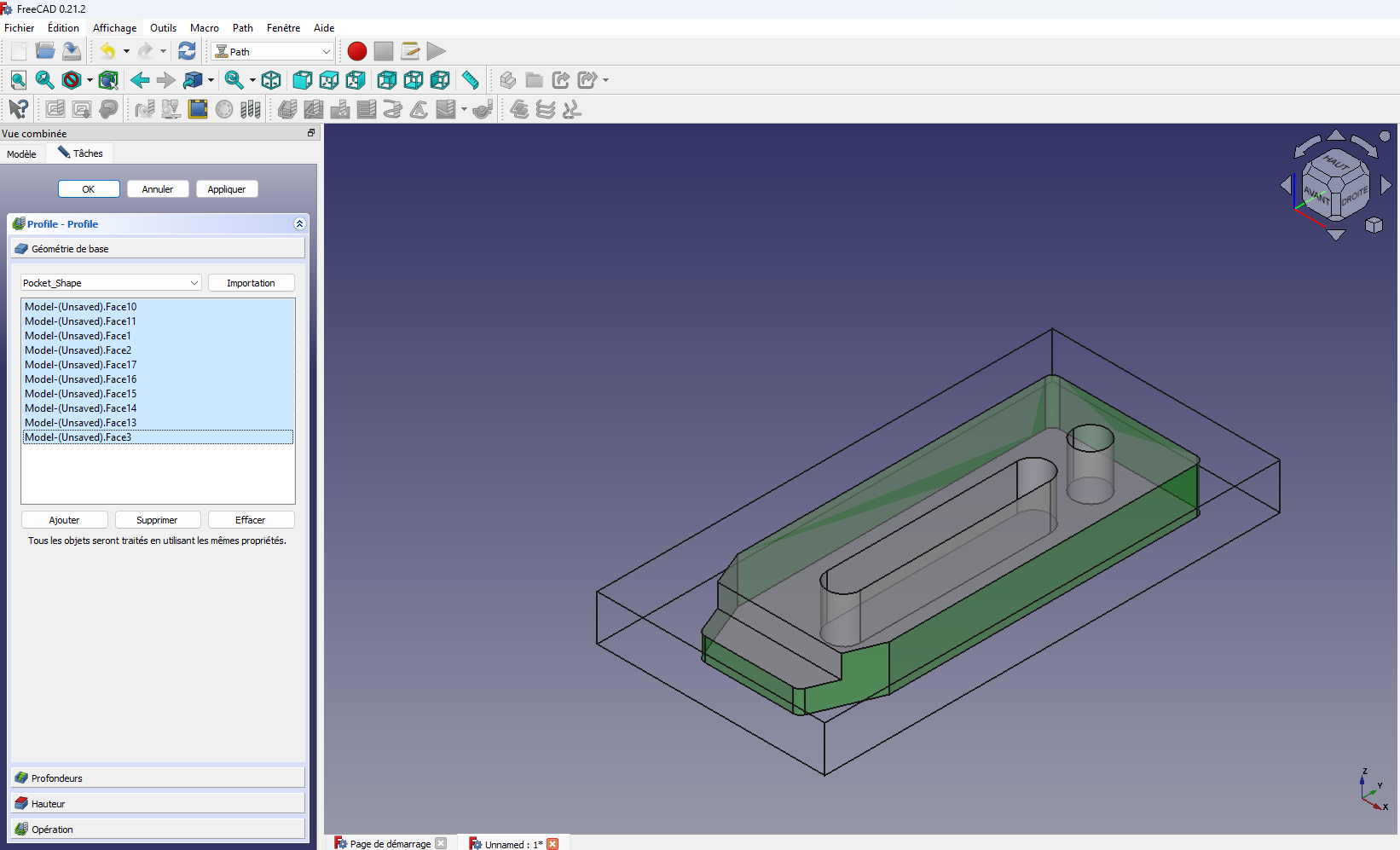The width and height of the screenshot is (1400, 850).
Task: Toggle bounding box selection icon
Action: (108, 80)
